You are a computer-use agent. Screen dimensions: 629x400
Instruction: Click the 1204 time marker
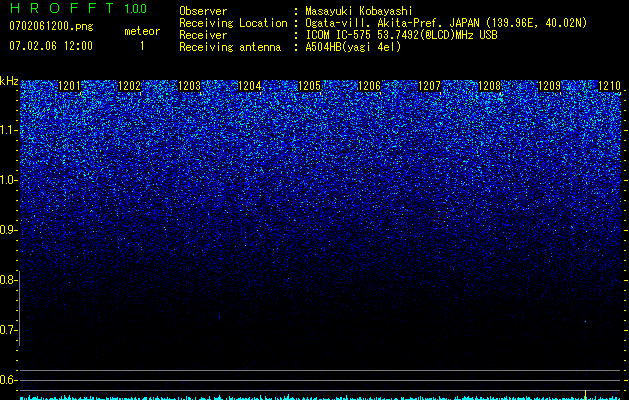coord(250,86)
